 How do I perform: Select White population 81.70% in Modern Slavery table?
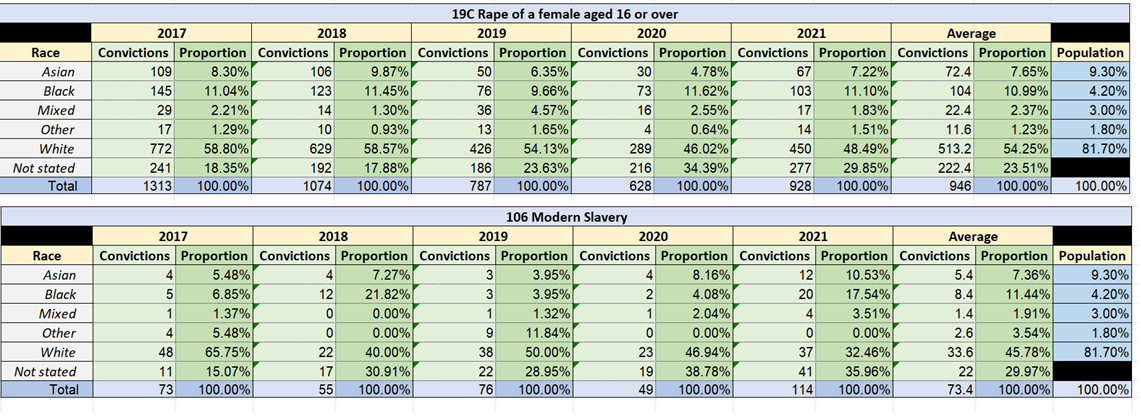1090,352
